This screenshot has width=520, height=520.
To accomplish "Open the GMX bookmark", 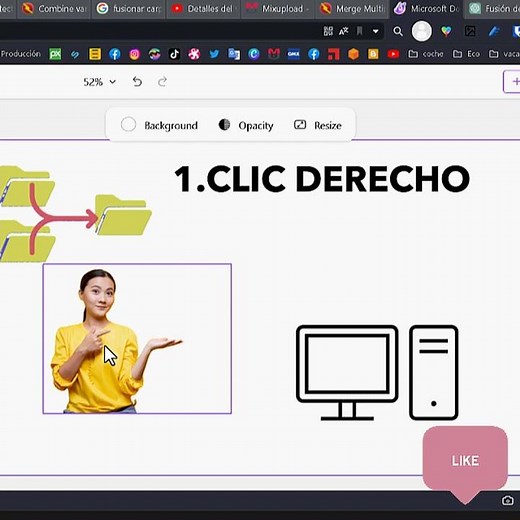I will click(x=294, y=54).
